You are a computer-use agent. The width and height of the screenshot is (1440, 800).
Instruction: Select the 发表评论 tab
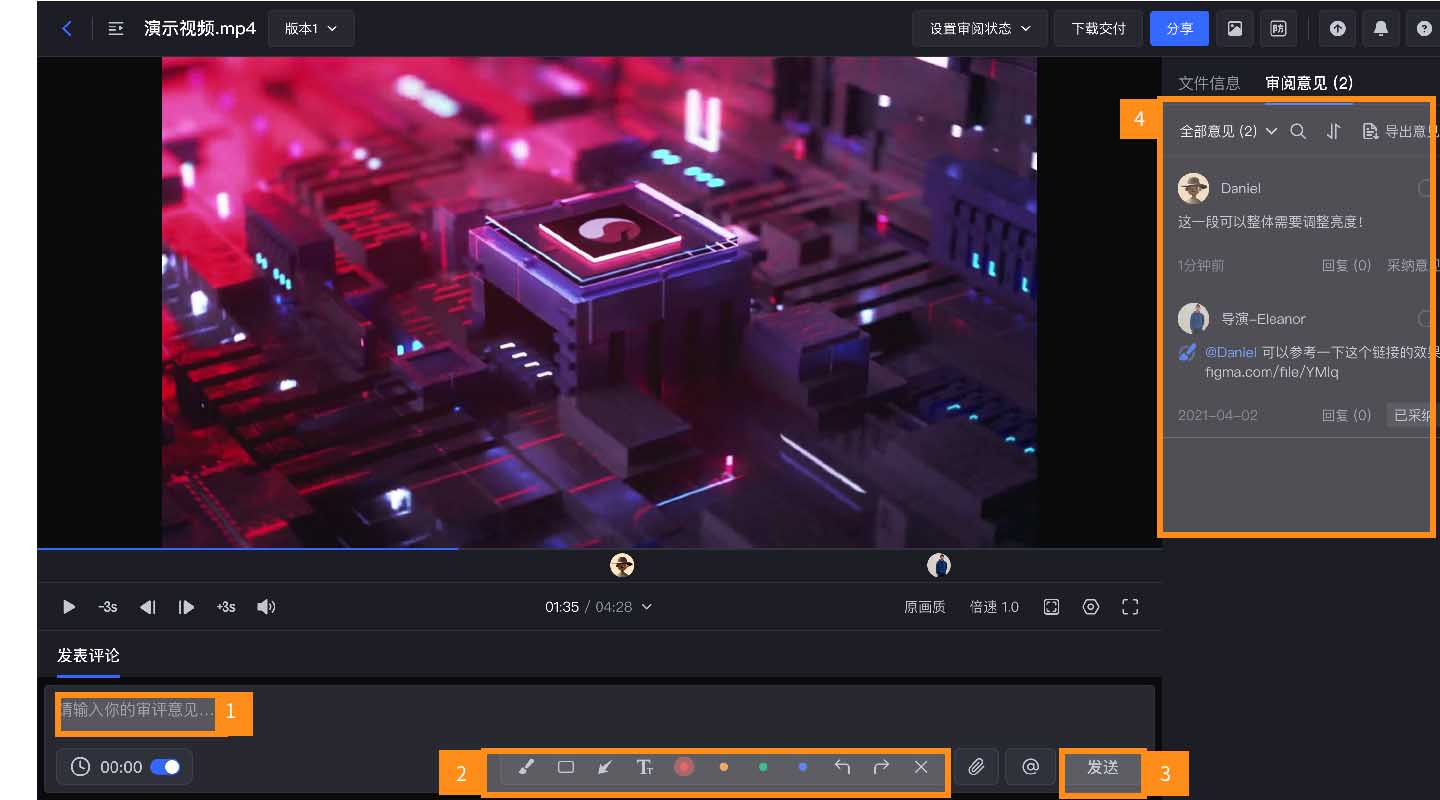coord(88,656)
